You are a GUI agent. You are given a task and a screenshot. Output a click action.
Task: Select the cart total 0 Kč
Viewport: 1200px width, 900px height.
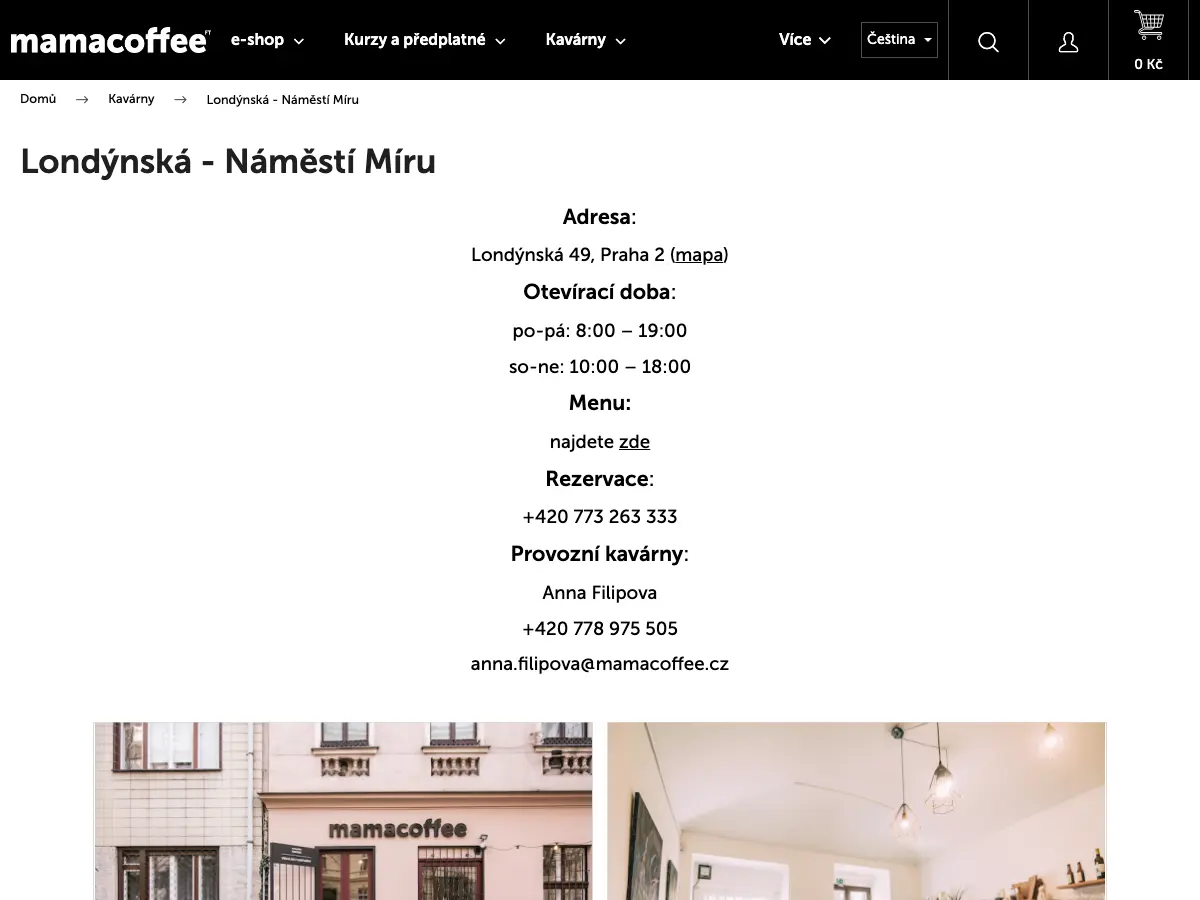[1148, 64]
